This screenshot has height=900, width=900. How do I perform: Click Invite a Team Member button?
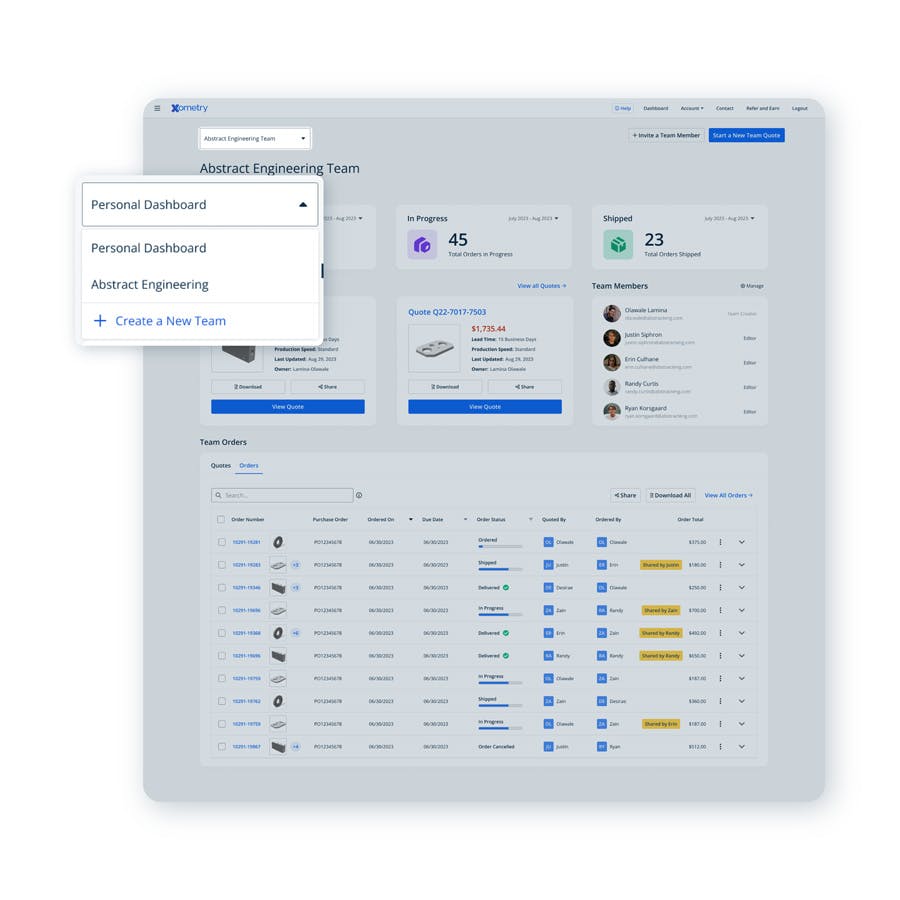click(x=666, y=135)
